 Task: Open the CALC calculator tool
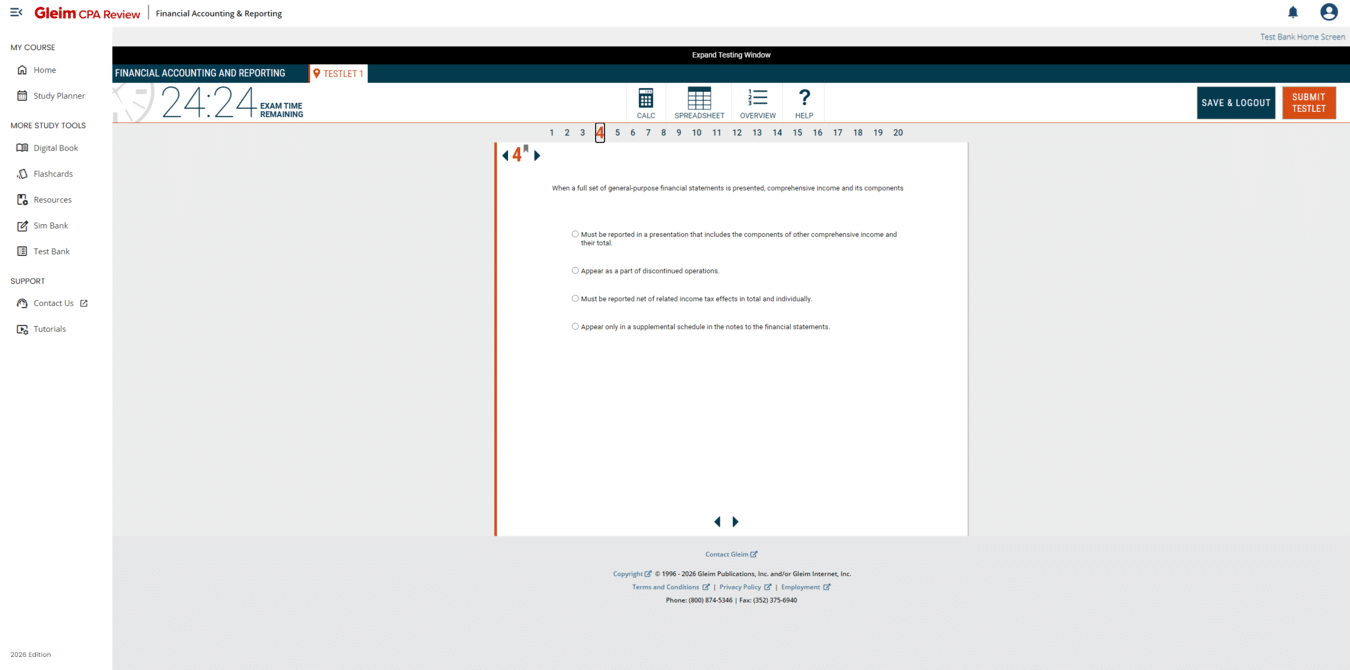(x=646, y=102)
